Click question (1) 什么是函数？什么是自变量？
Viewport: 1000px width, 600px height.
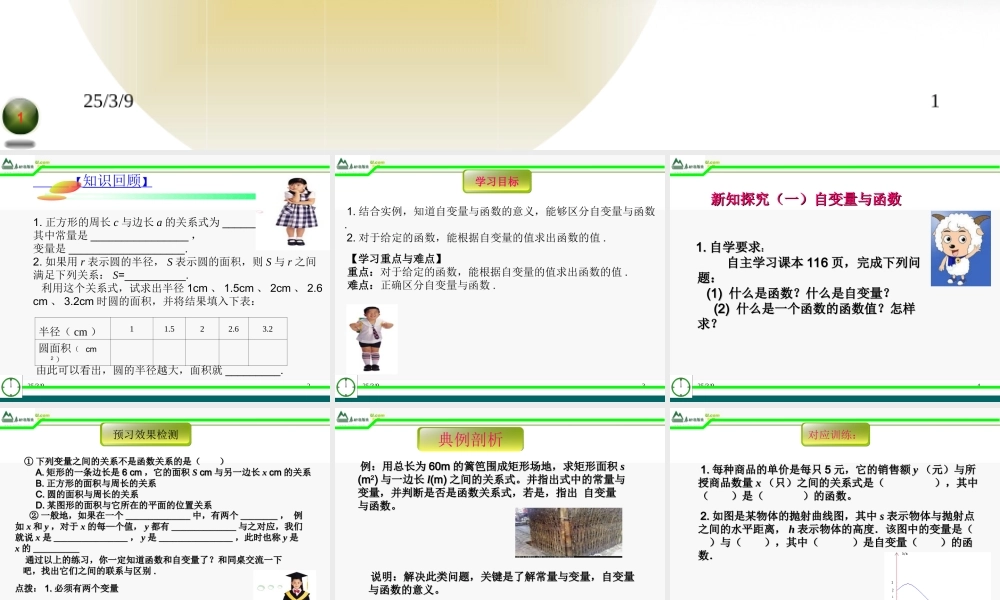(798, 293)
